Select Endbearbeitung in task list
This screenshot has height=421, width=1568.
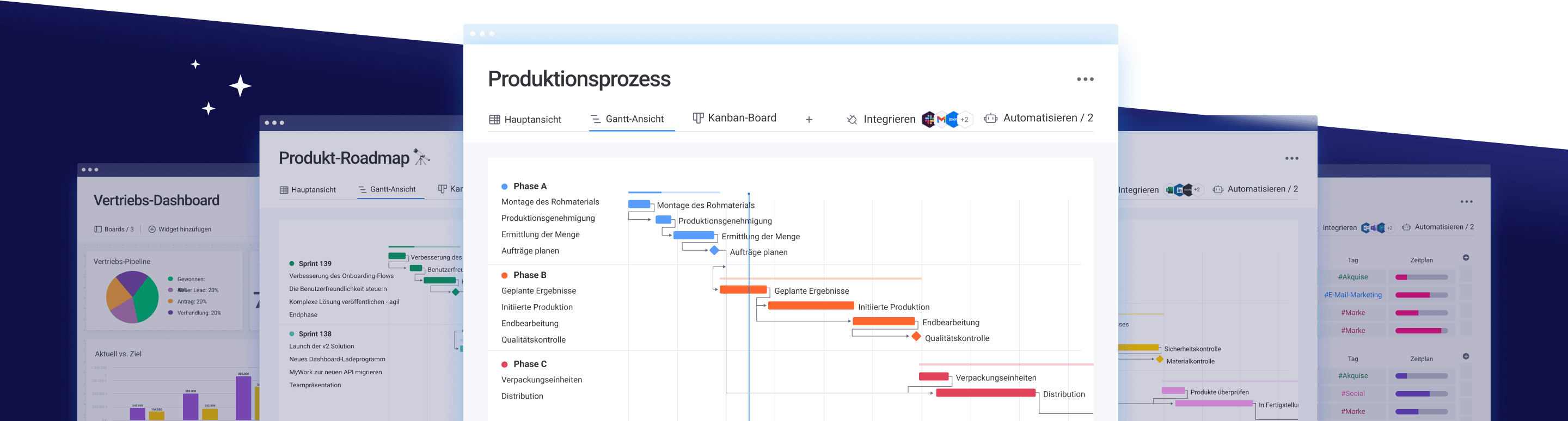530,324
